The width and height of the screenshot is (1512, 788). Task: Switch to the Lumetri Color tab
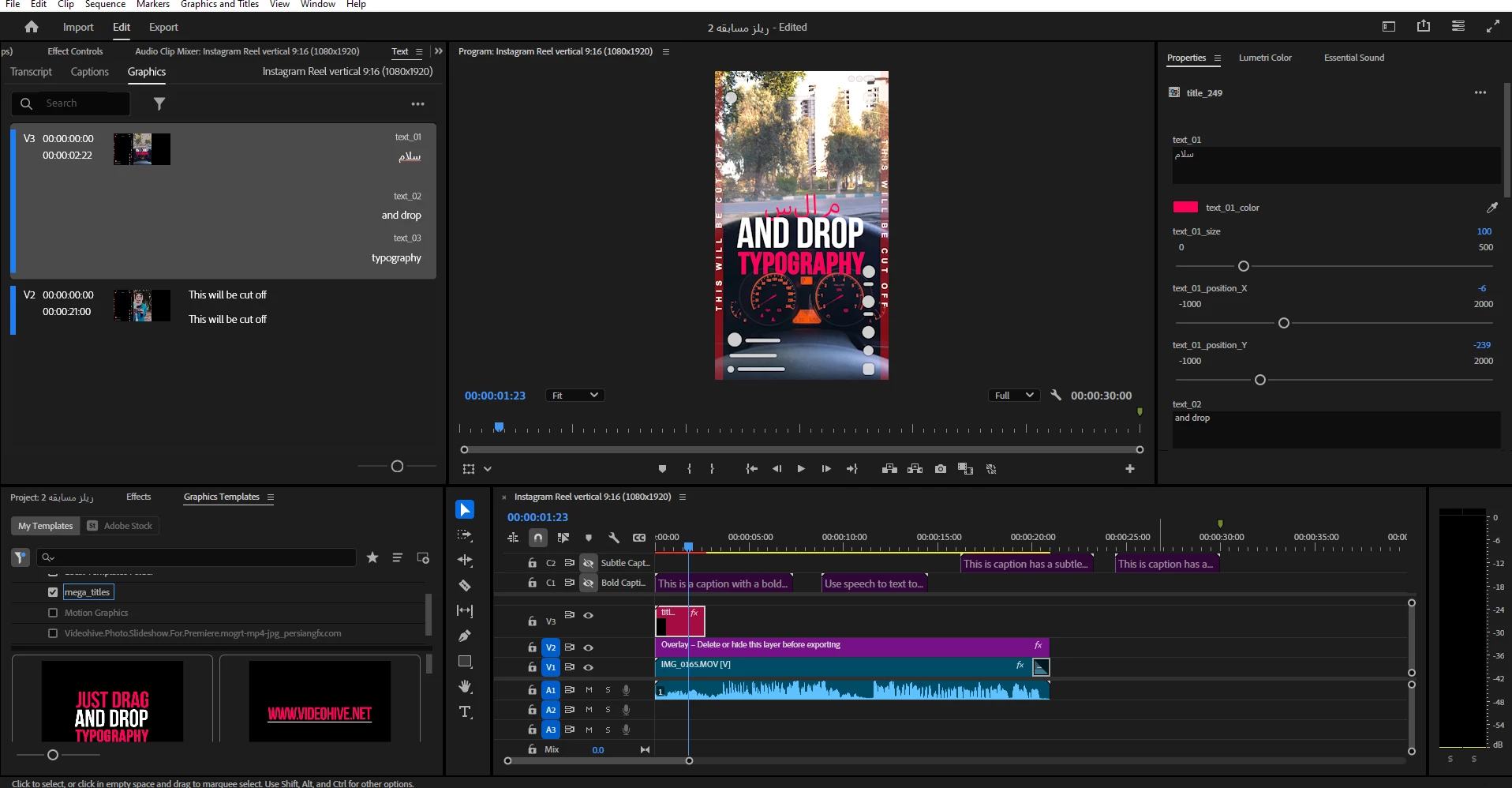(x=1264, y=58)
